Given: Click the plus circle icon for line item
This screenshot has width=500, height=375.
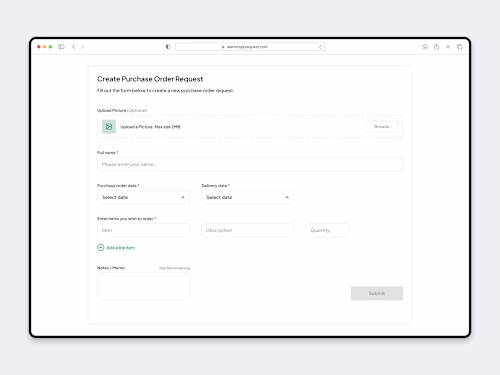Looking at the screenshot, I should coord(101,248).
